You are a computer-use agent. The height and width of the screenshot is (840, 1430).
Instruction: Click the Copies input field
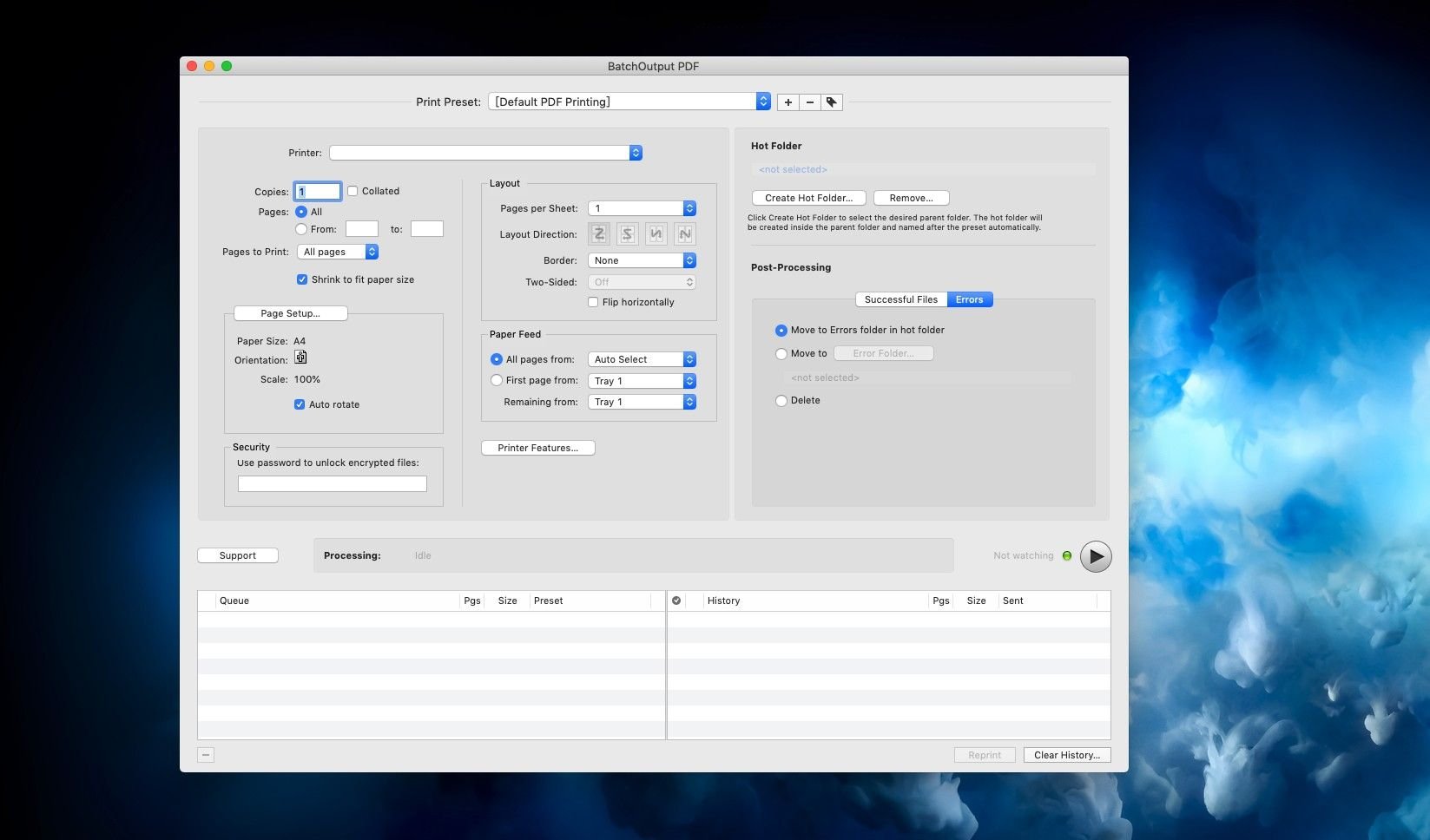coord(318,192)
